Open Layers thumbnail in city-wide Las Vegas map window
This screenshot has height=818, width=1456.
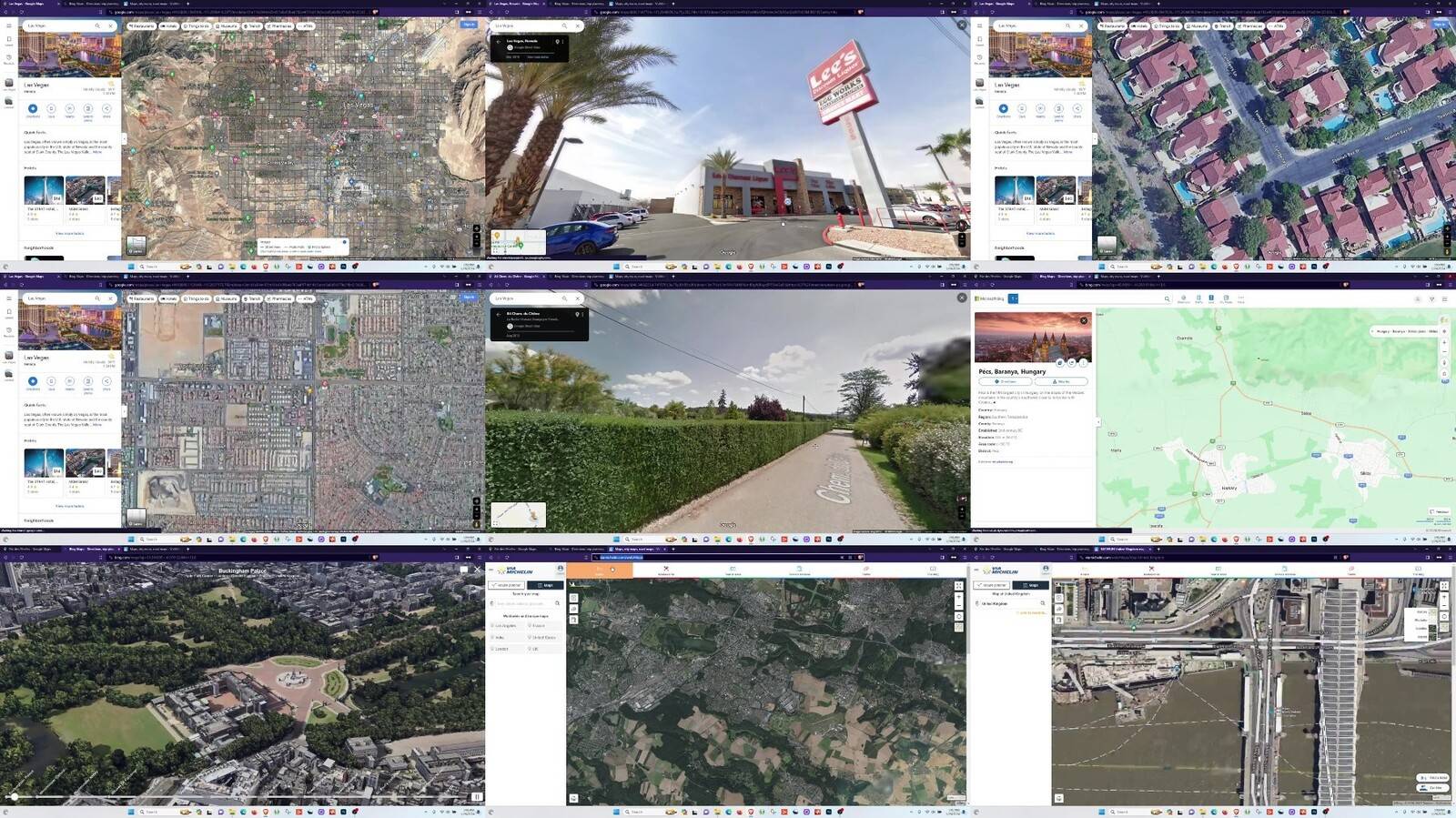coord(136,245)
